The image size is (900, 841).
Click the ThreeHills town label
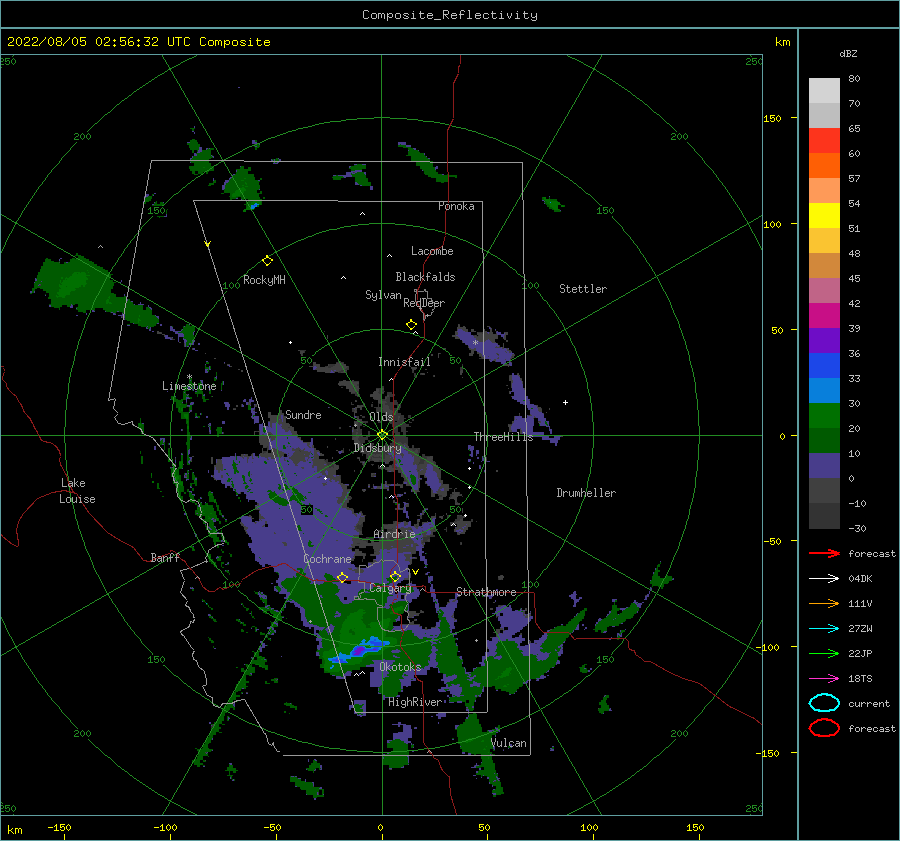503,437
